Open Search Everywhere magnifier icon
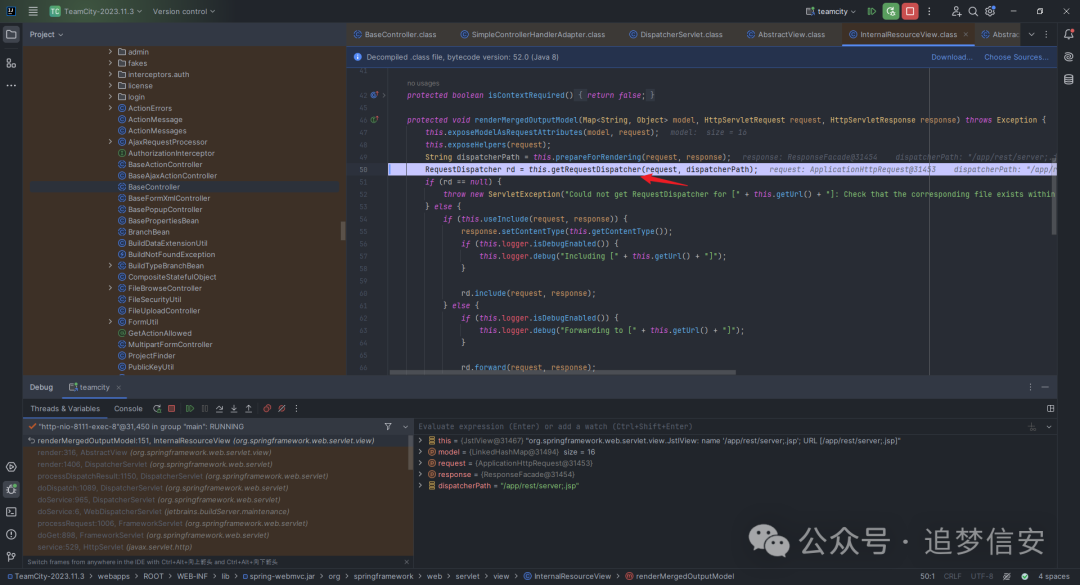The width and height of the screenshot is (1080, 585). (x=973, y=11)
